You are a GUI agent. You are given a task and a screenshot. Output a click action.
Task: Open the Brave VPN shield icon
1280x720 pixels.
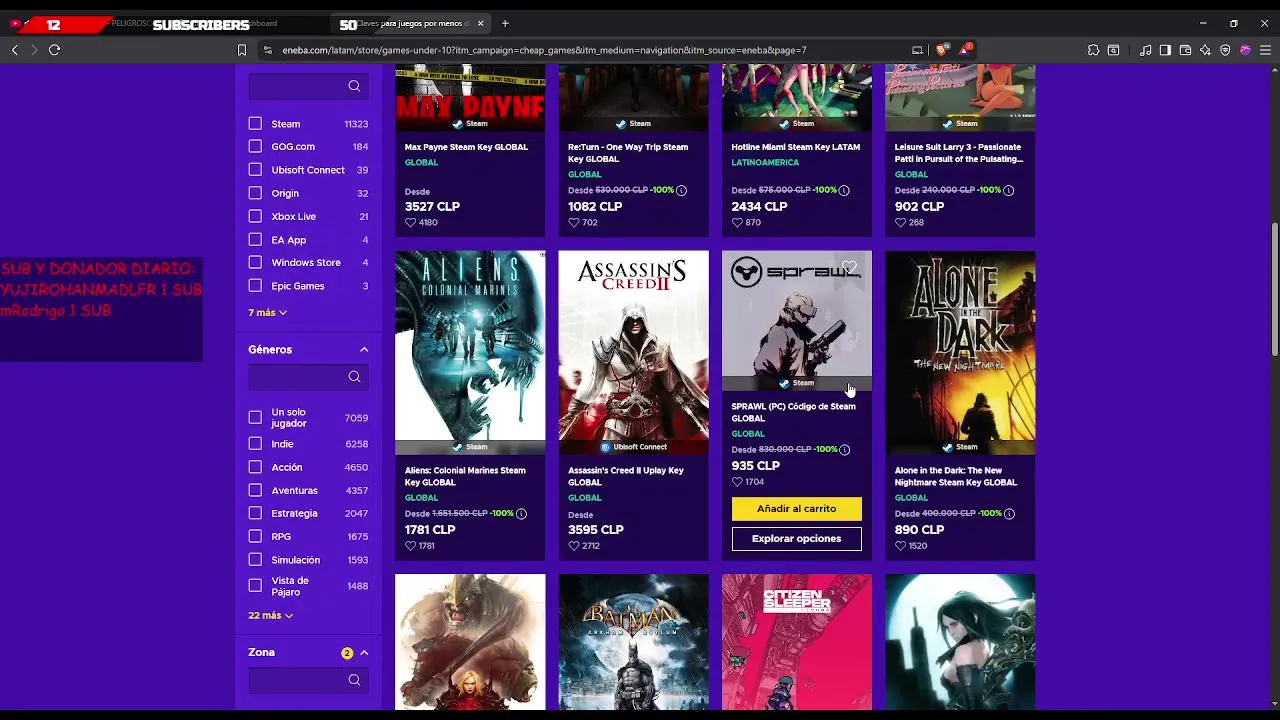(x=1225, y=50)
